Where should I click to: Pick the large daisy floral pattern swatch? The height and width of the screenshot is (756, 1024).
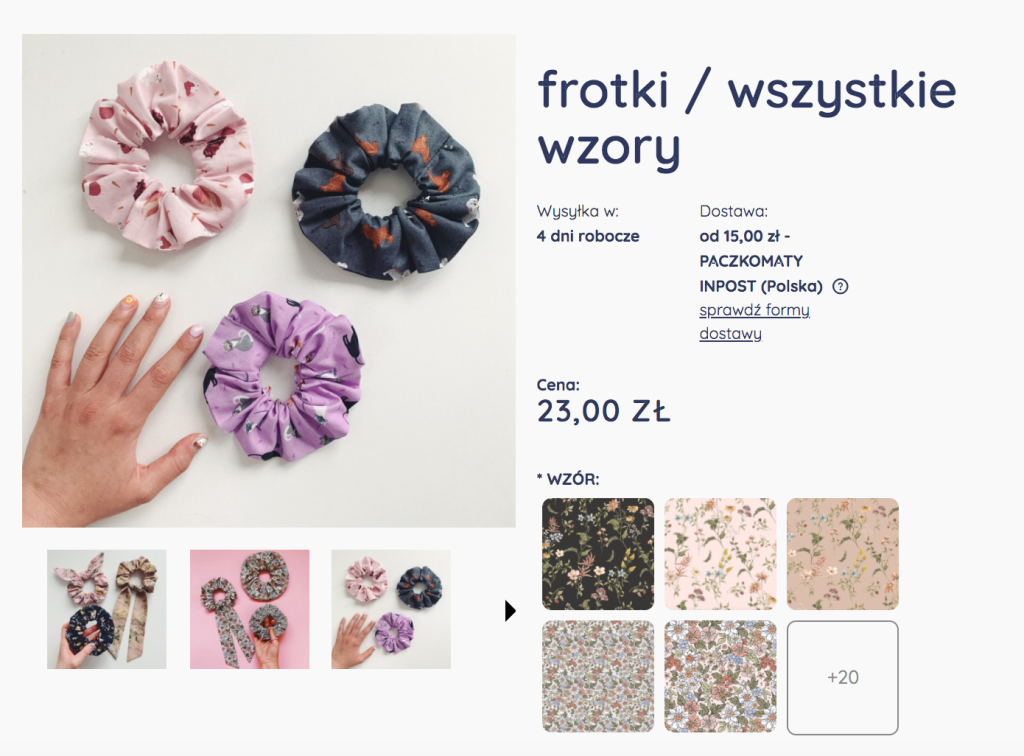click(x=720, y=676)
